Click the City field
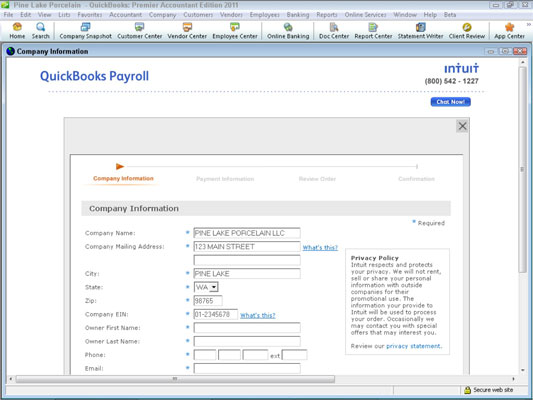533x400 pixels. coord(247,274)
